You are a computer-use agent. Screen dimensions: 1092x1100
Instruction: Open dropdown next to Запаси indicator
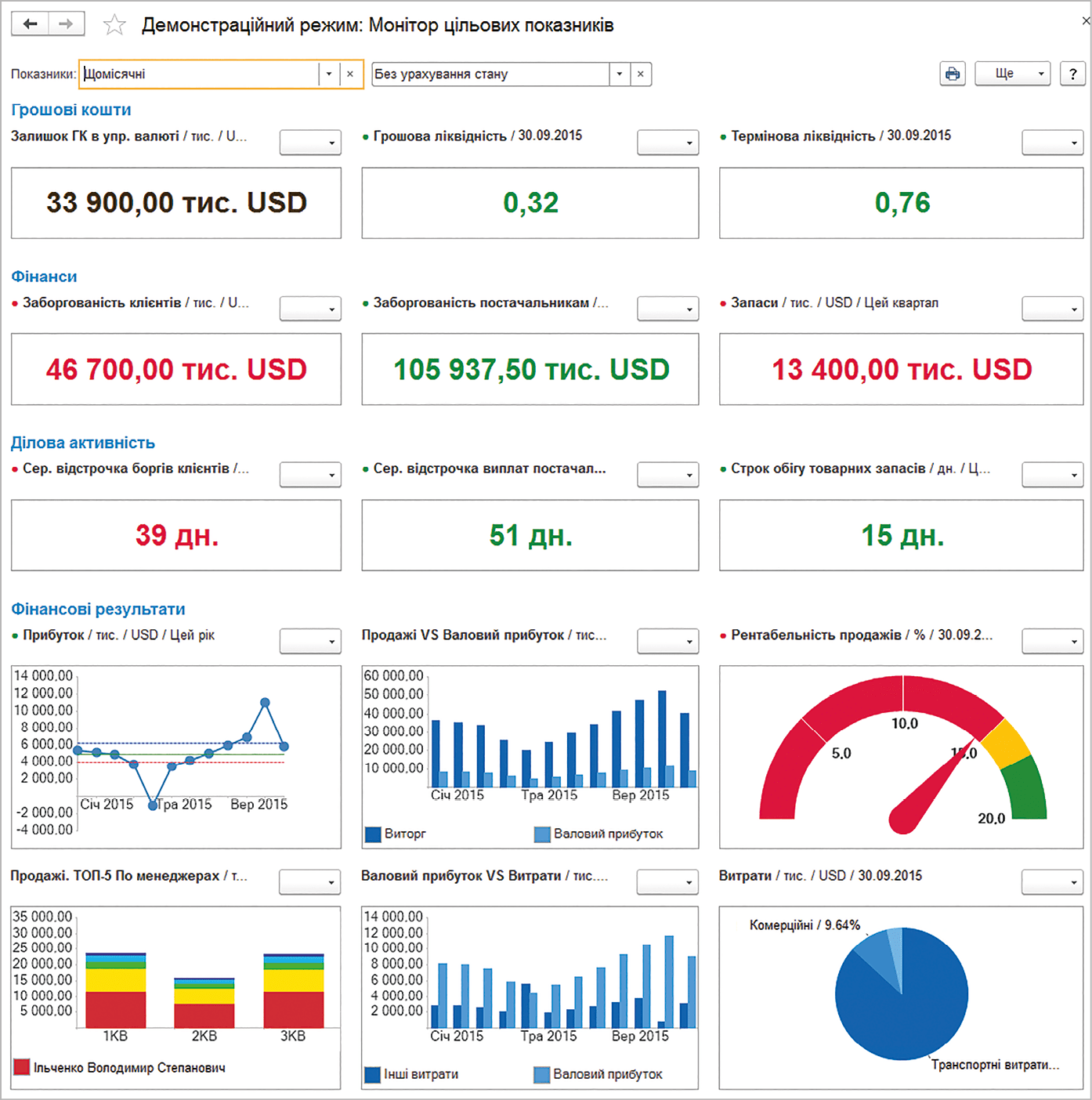pos(1053,309)
